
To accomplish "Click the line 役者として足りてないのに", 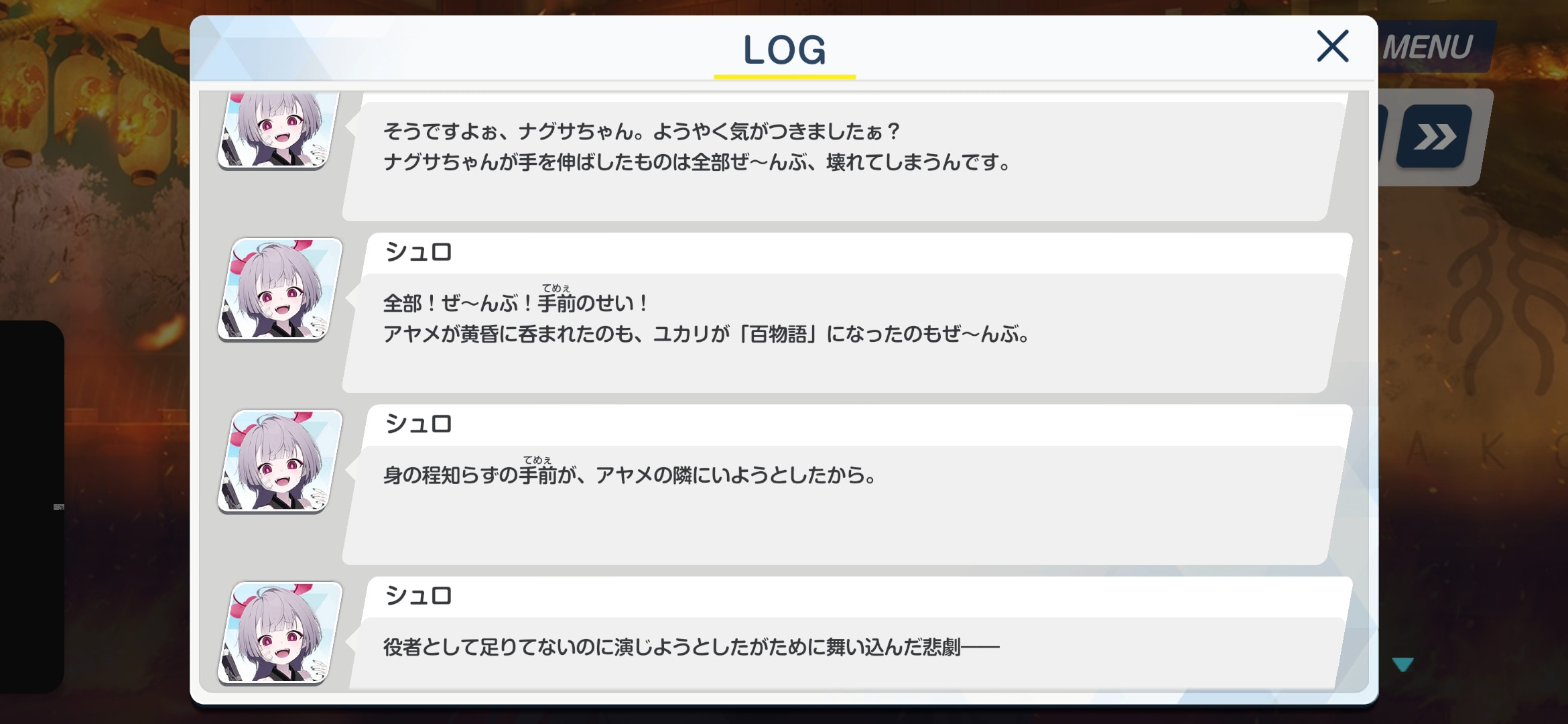I will [691, 647].
